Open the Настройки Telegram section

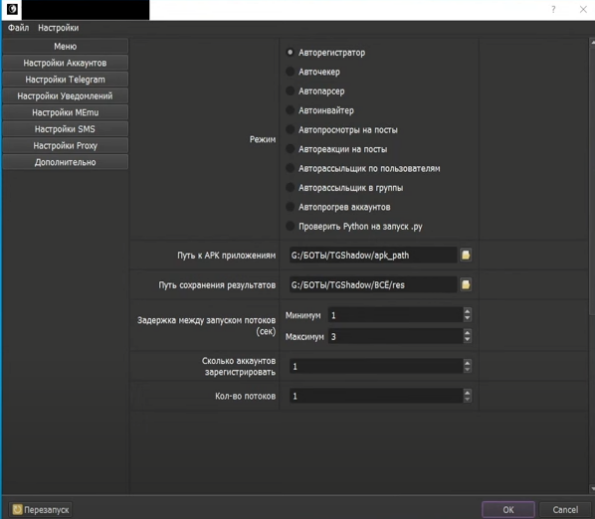click(65, 79)
